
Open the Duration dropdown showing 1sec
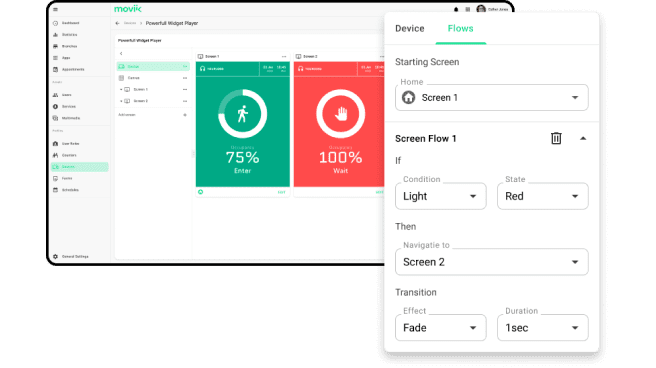(x=543, y=327)
